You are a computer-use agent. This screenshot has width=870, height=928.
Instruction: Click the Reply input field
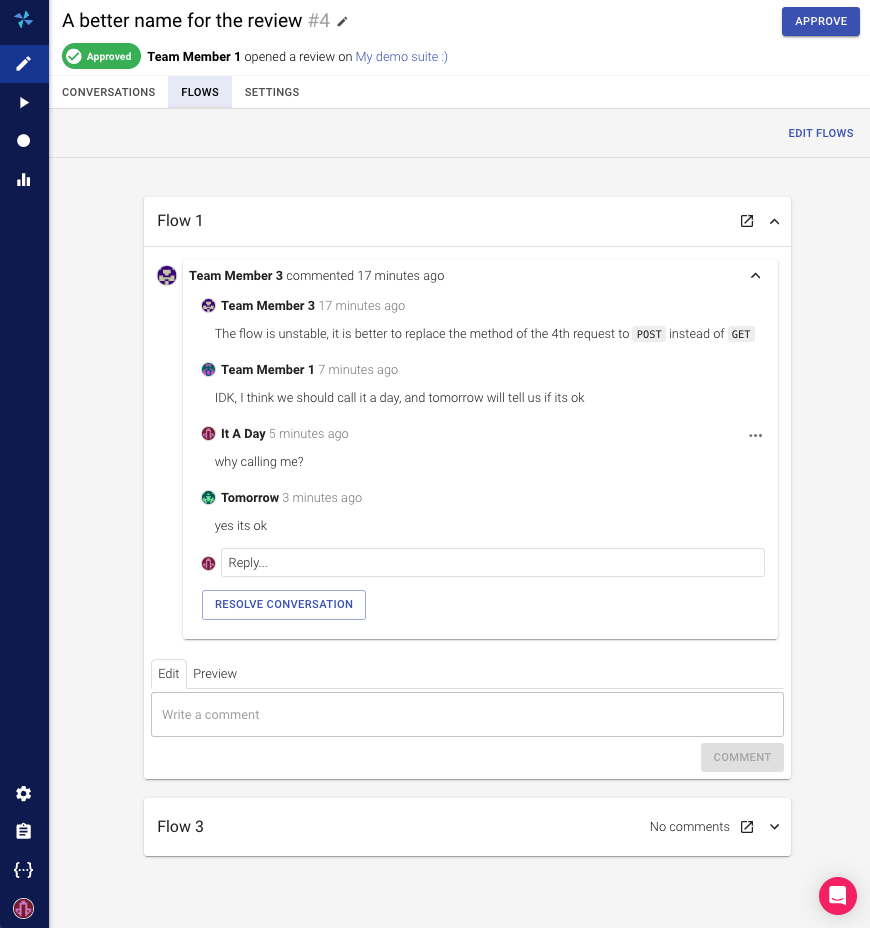click(492, 563)
